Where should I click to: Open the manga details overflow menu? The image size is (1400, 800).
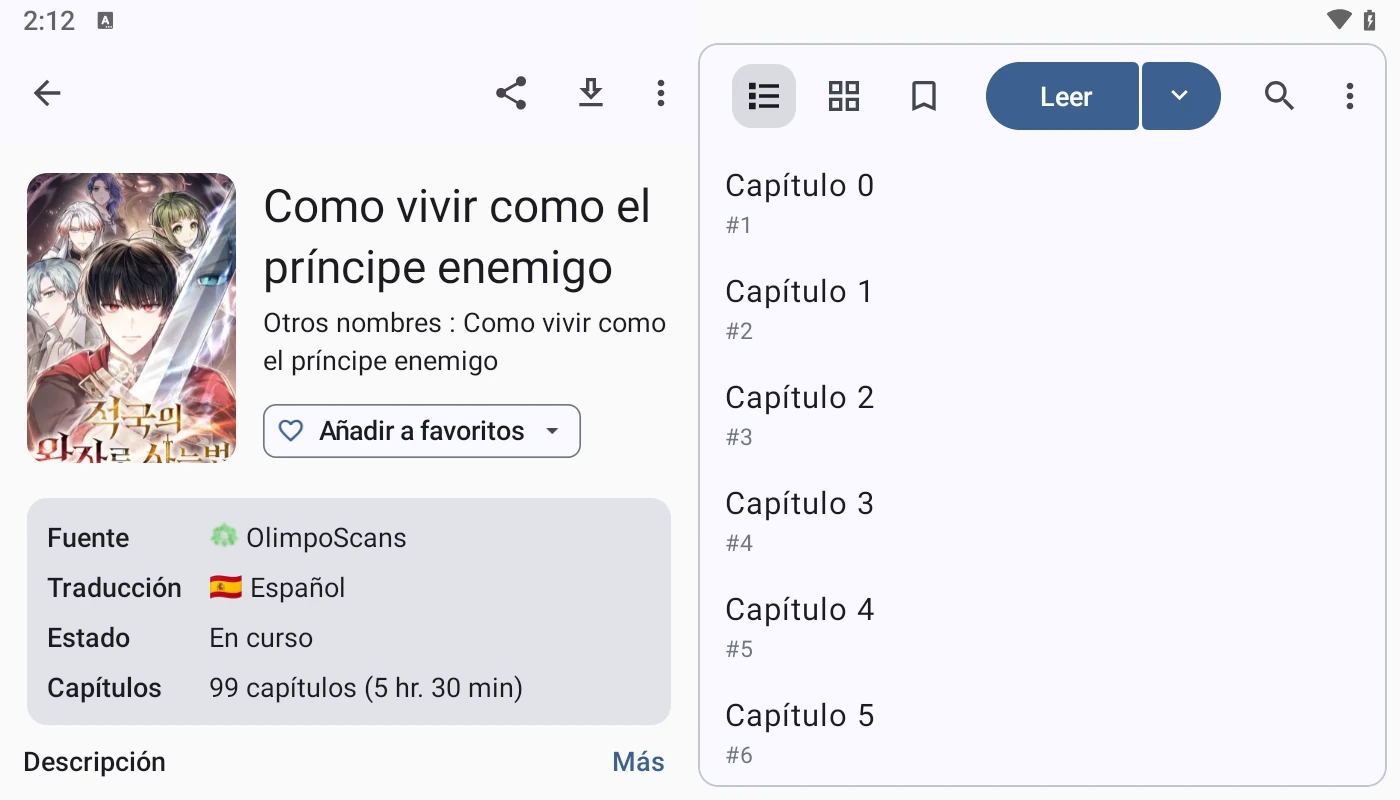pos(660,94)
